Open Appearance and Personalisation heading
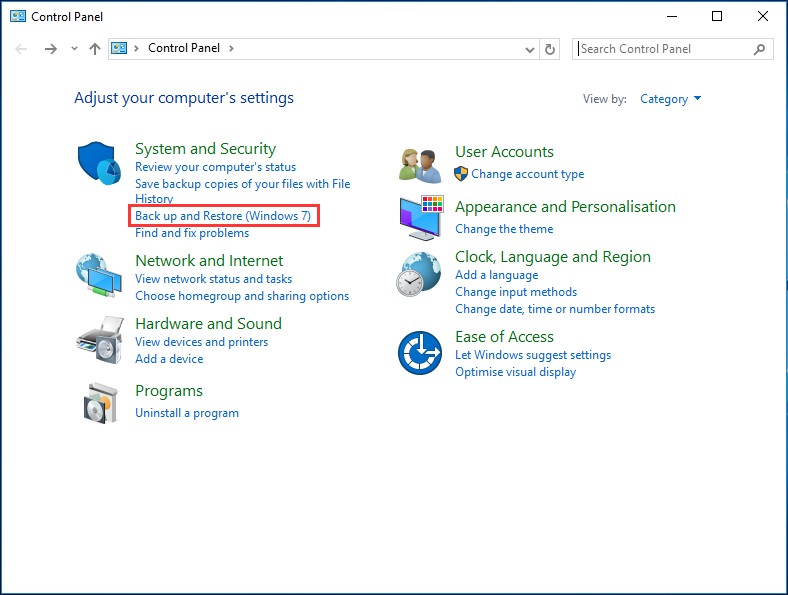 (x=565, y=207)
